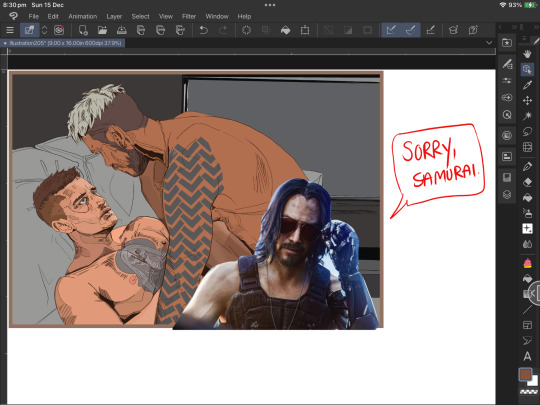Open the Sub Tool palette
Viewport: 540px width, 405px height.
pyautogui.click(x=507, y=64)
